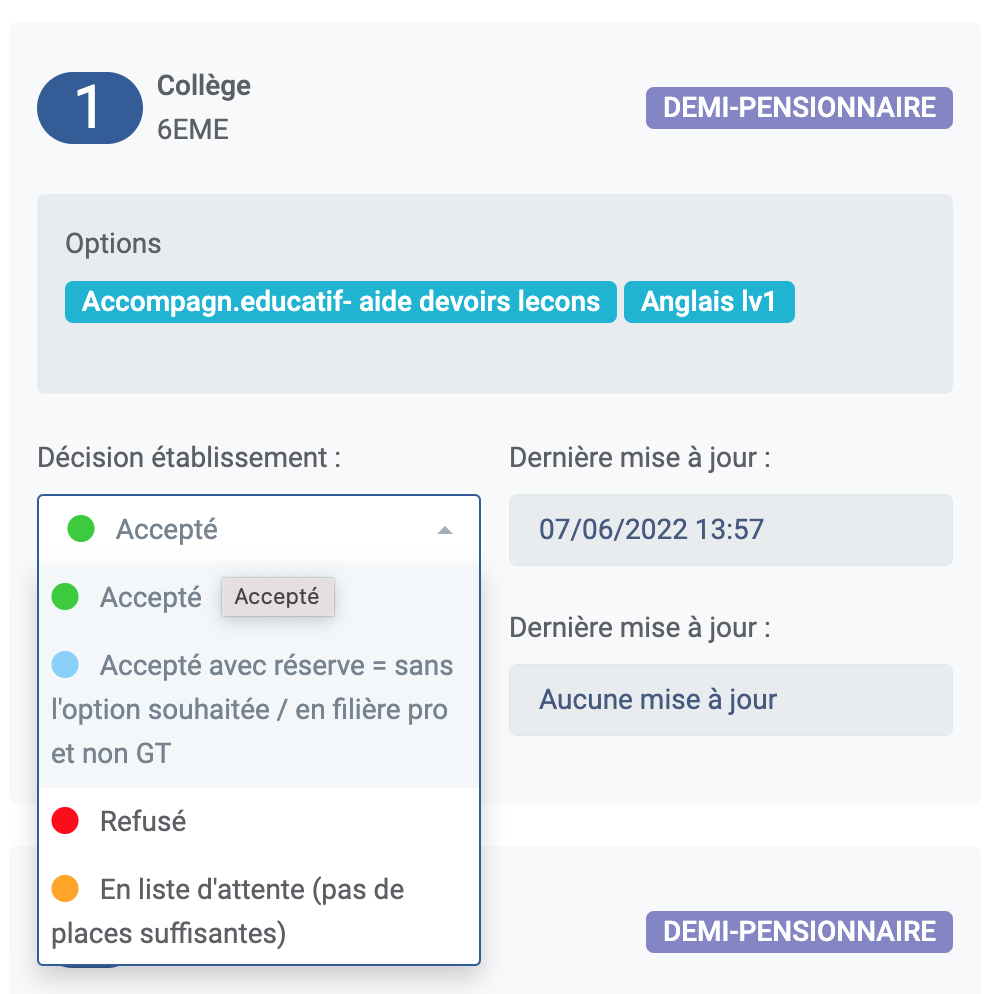The image size is (1000, 994).
Task: Pick En liste d'attente option
Action: click(x=259, y=910)
